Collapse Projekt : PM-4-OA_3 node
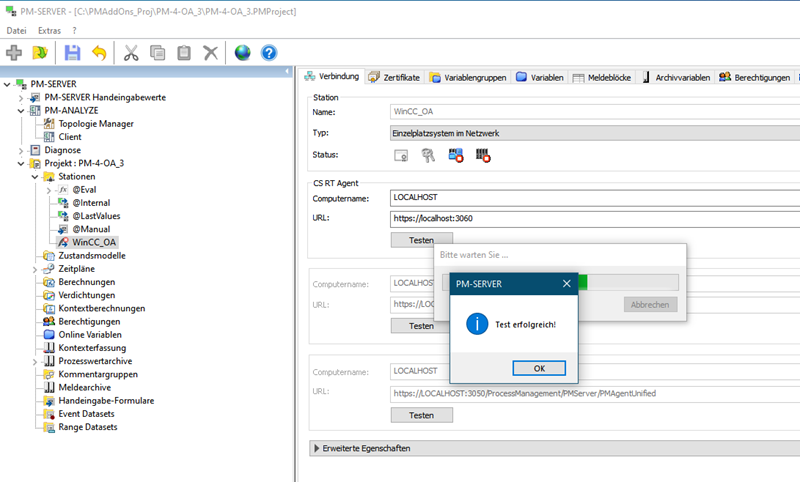Screen dimensions: 800x482 tap(21, 164)
